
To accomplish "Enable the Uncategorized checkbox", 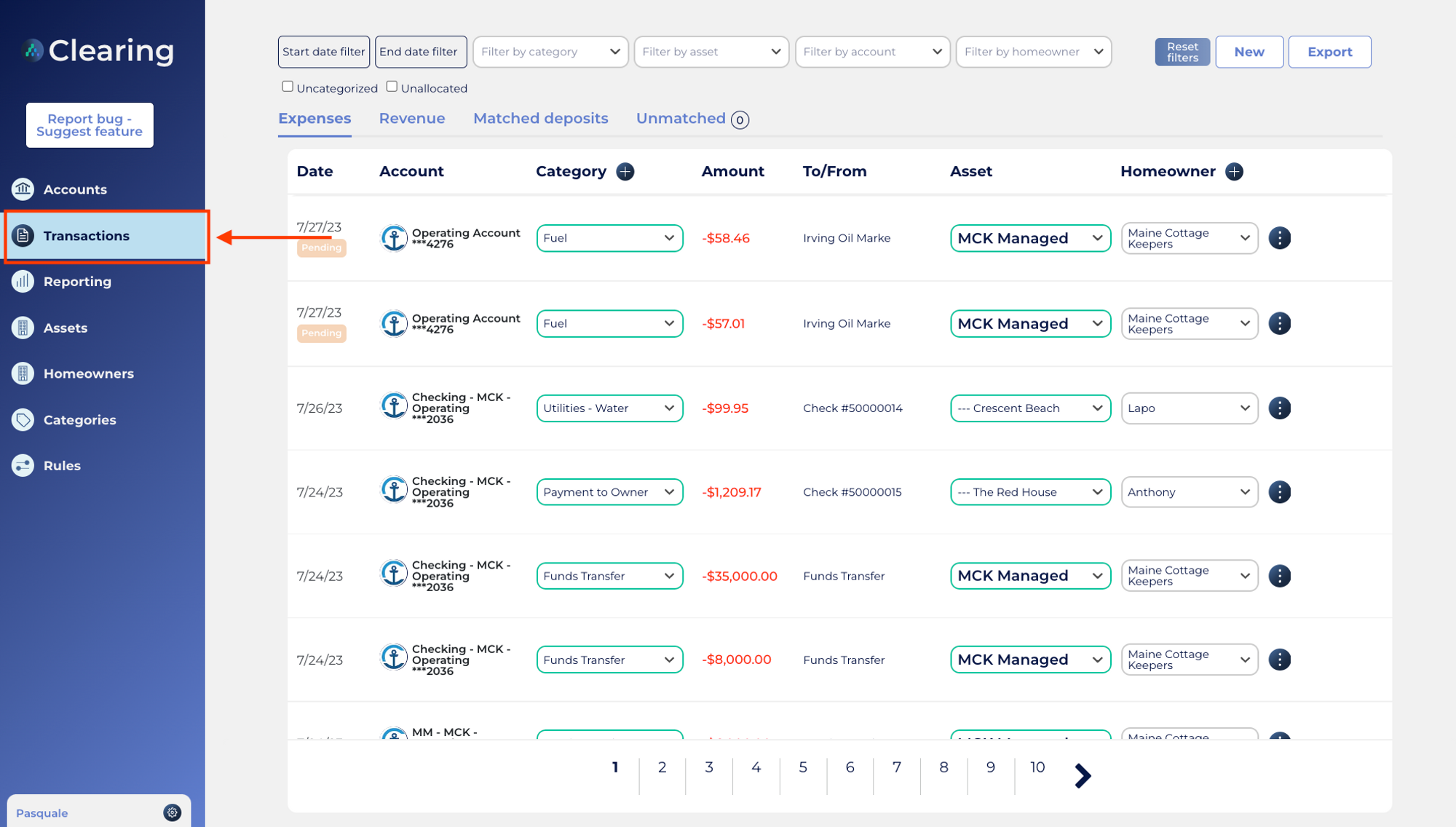I will pyautogui.click(x=288, y=85).
